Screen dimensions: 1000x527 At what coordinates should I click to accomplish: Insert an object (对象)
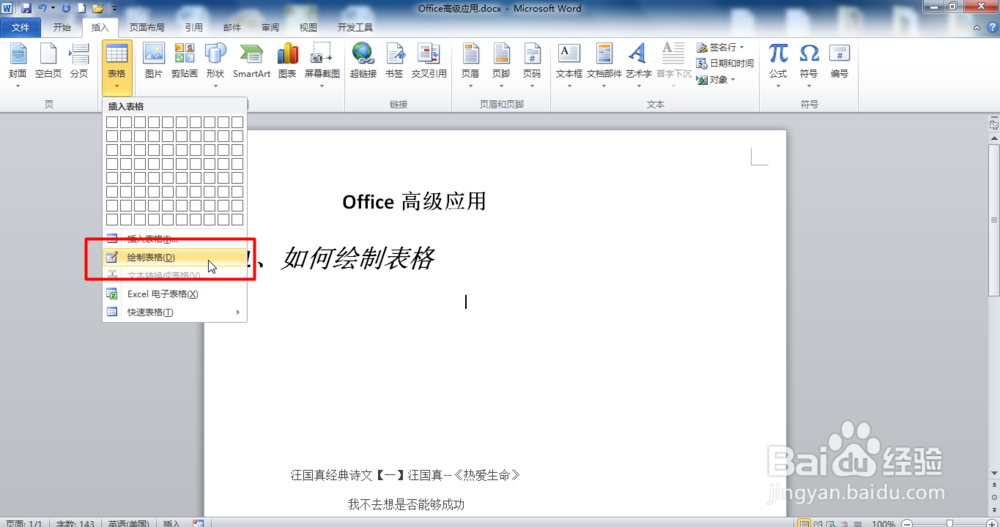[x=716, y=80]
